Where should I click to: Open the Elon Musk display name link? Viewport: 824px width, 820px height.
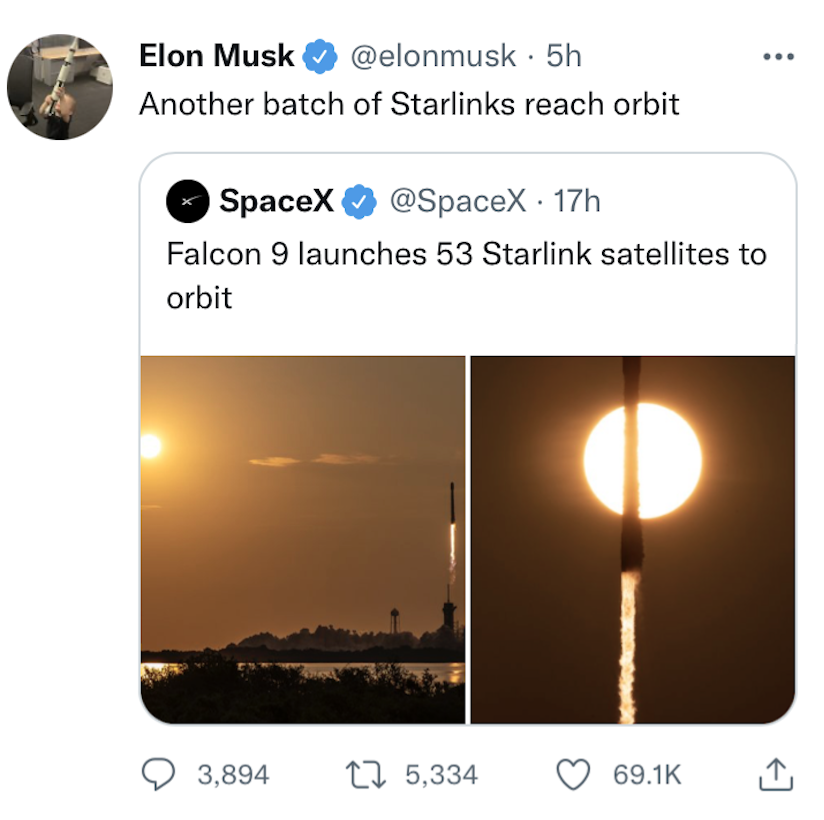[x=217, y=56]
